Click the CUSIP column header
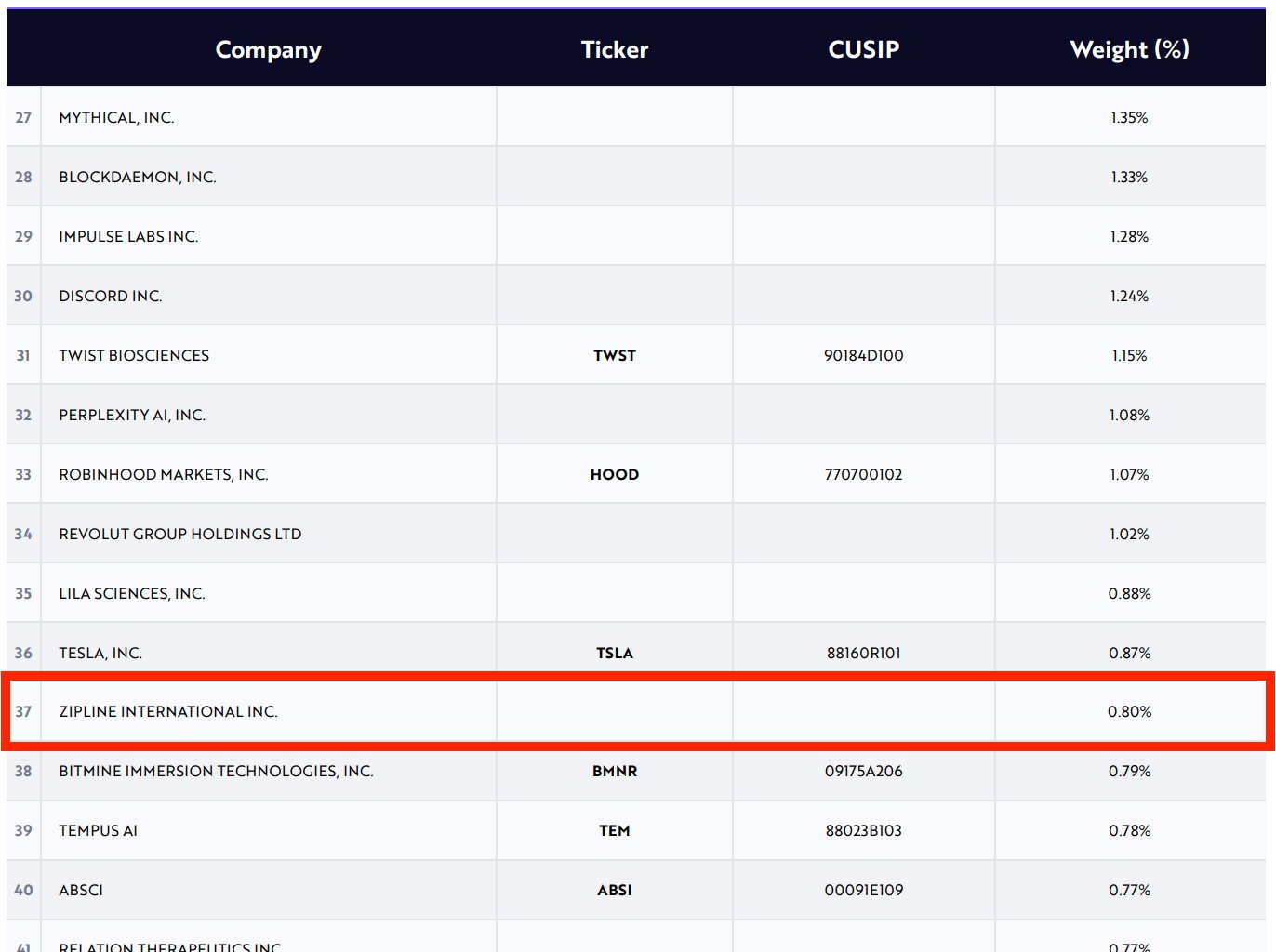This screenshot has width=1276, height=952. (863, 49)
